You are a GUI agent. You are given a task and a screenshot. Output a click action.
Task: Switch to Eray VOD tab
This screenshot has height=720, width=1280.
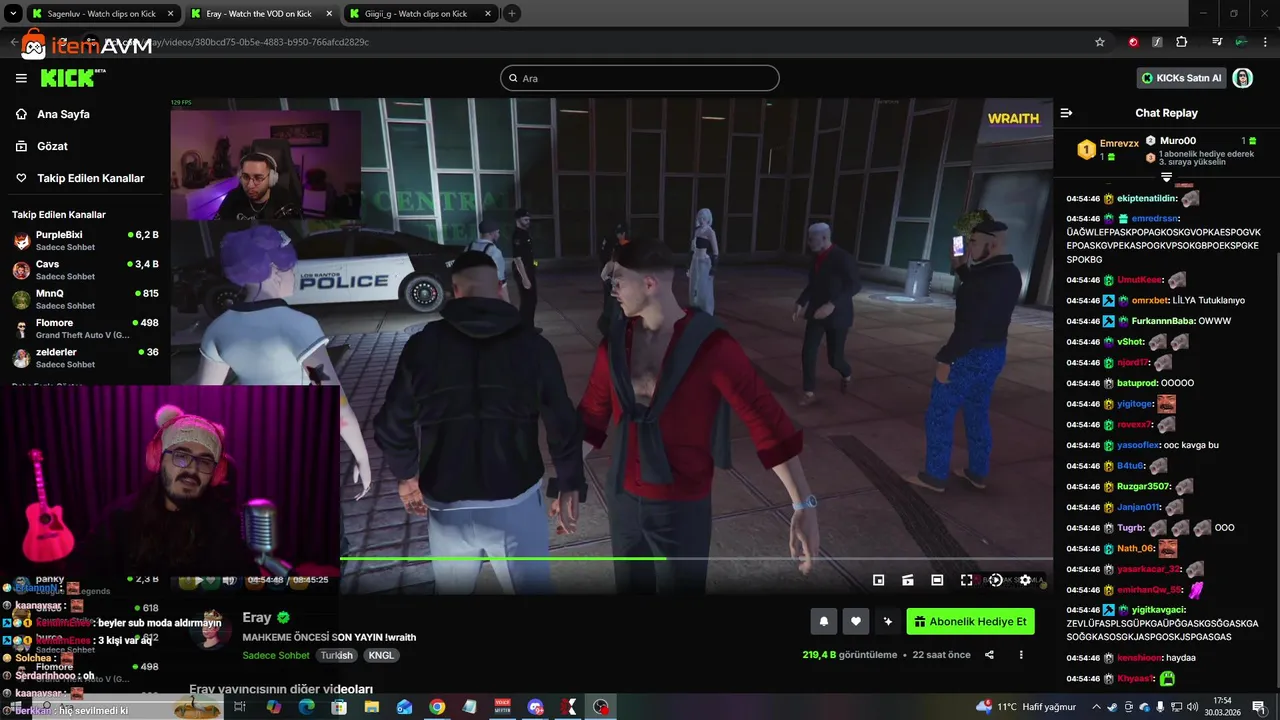point(260,14)
